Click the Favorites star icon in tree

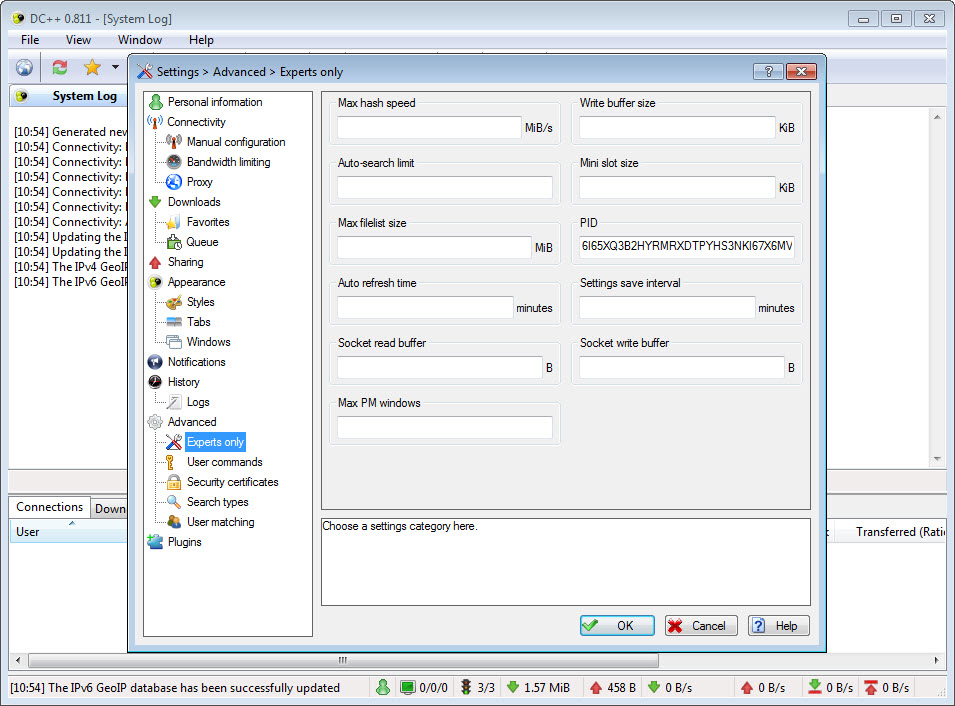point(174,222)
